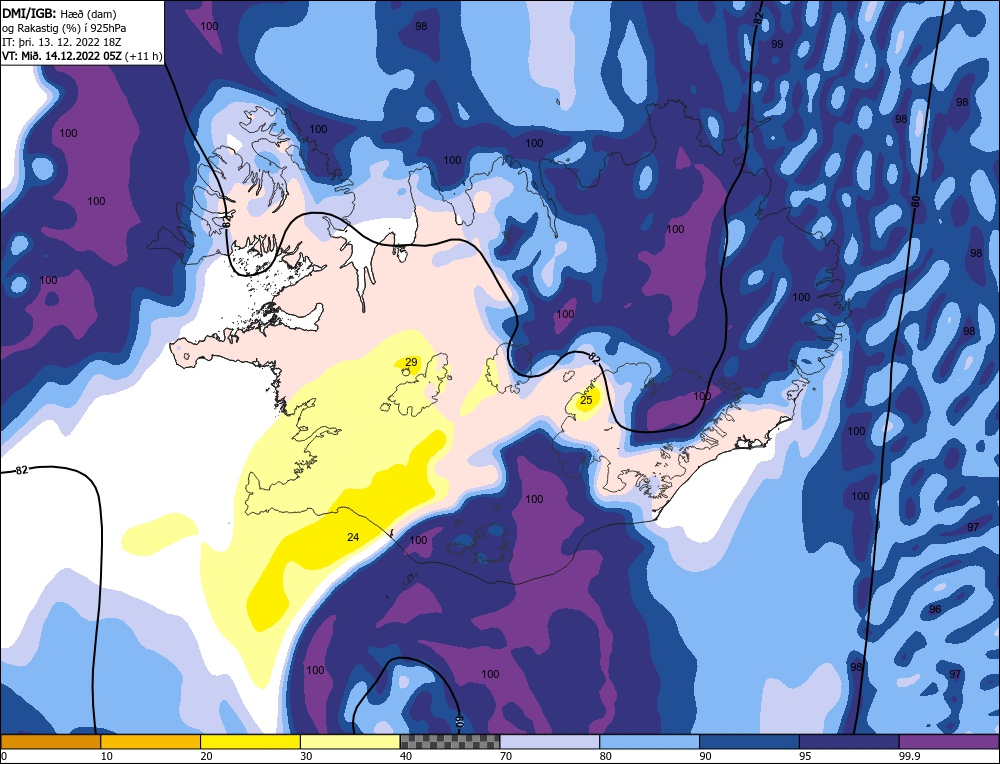Click the legend tick label '95'
The width and height of the screenshot is (1000, 764).
point(804,756)
